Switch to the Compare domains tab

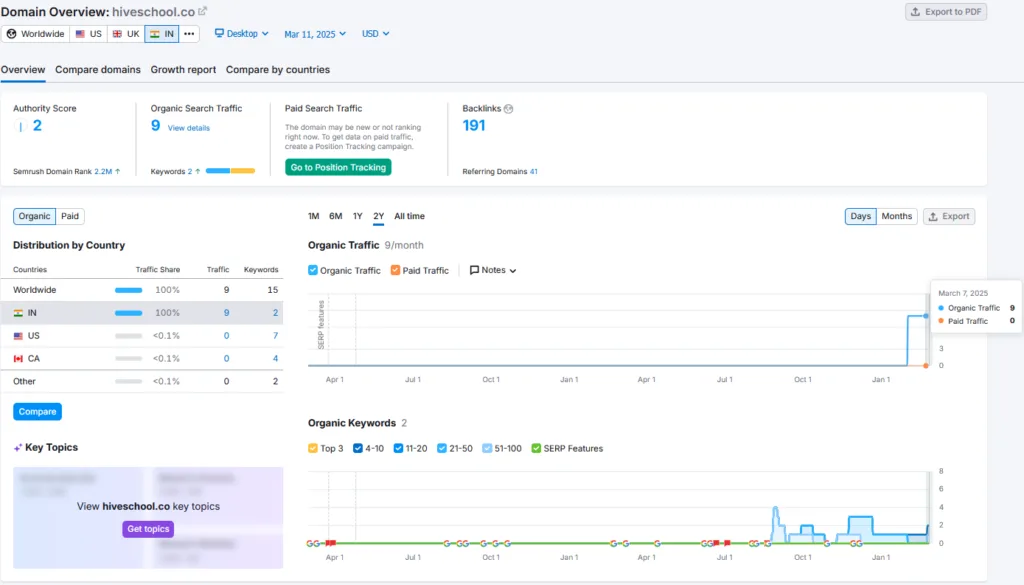98,70
